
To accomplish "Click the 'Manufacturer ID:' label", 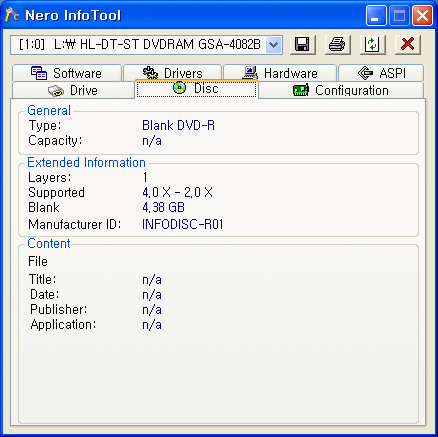I will [x=74, y=224].
